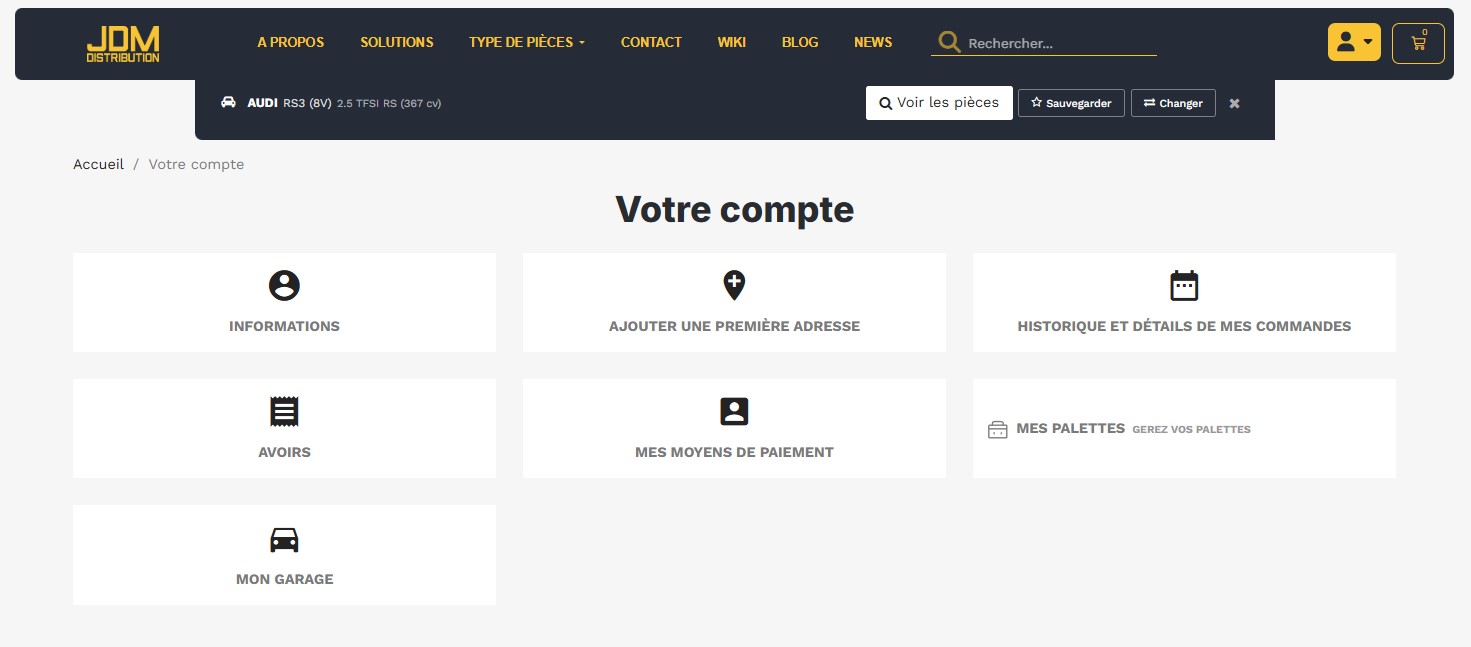The height and width of the screenshot is (647, 1471).
Task: Click the search magnifying glass icon
Action: (948, 43)
